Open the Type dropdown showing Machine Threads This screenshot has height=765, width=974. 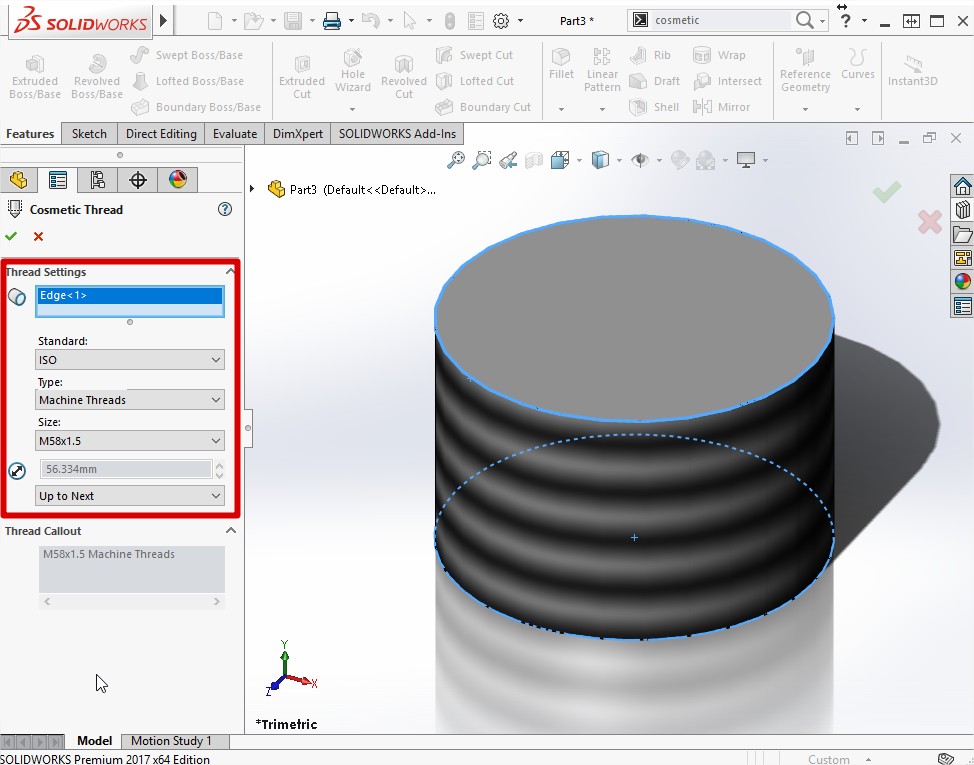click(130, 400)
